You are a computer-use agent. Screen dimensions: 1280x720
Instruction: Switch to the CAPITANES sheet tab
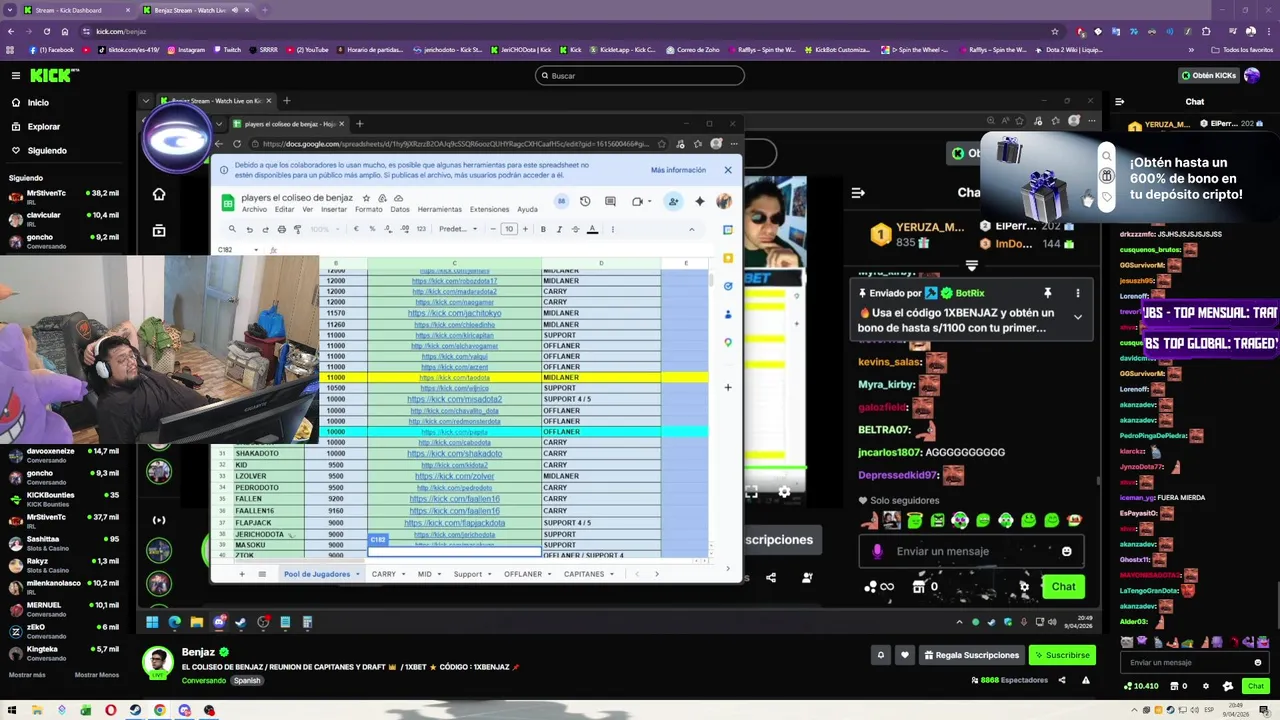(x=583, y=574)
